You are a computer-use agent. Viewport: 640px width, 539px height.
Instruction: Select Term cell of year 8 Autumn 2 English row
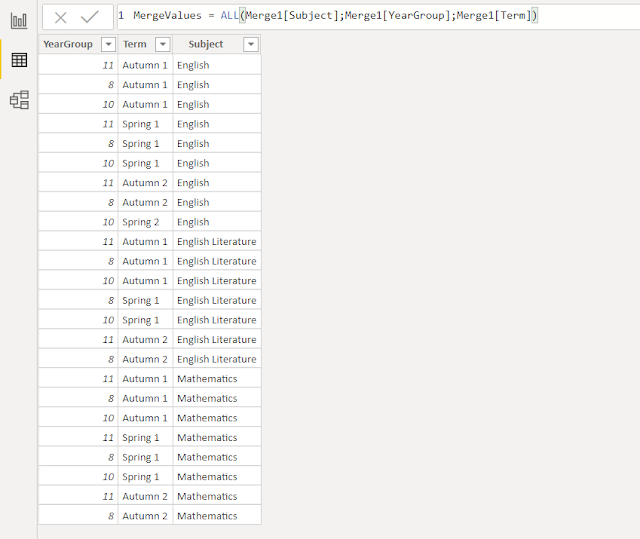pos(145,202)
